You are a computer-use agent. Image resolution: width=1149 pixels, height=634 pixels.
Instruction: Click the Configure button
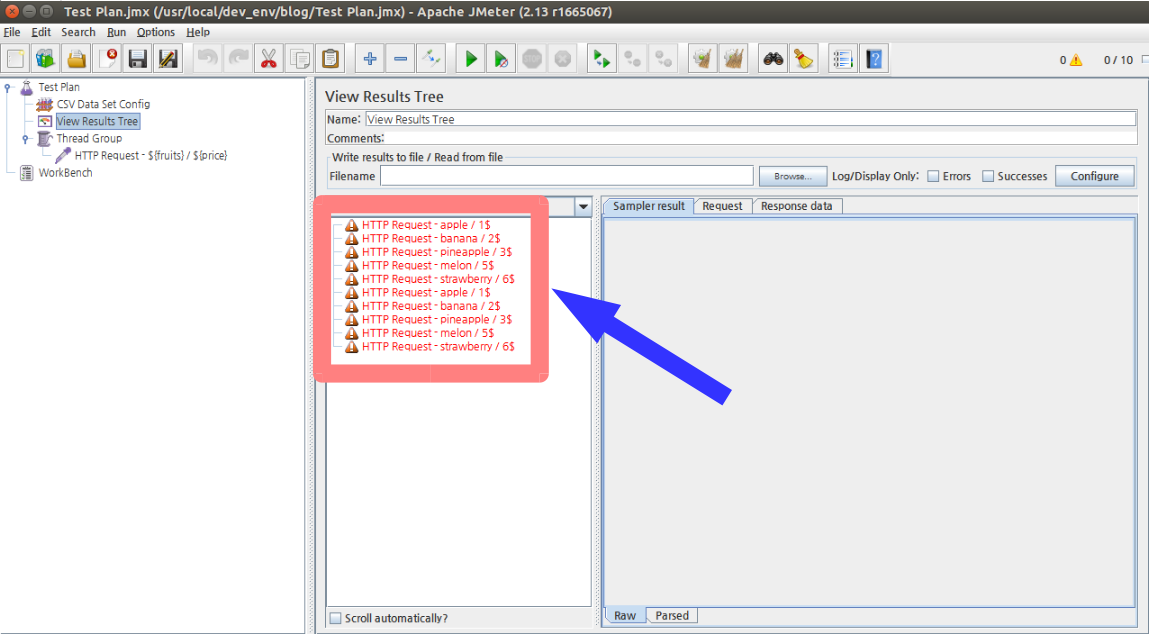pos(1095,176)
